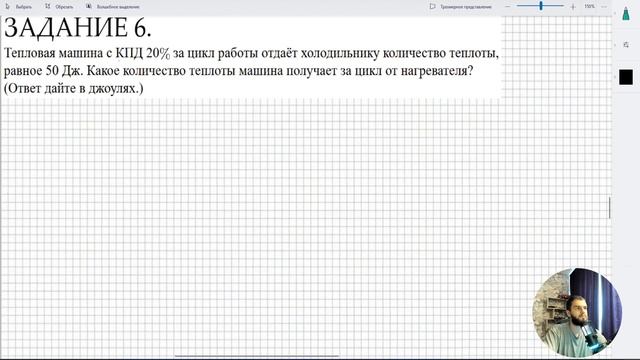Open the Волшебное выделение magic select tool
Image resolution: width=640 pixels, height=360 pixels.
point(113,7)
